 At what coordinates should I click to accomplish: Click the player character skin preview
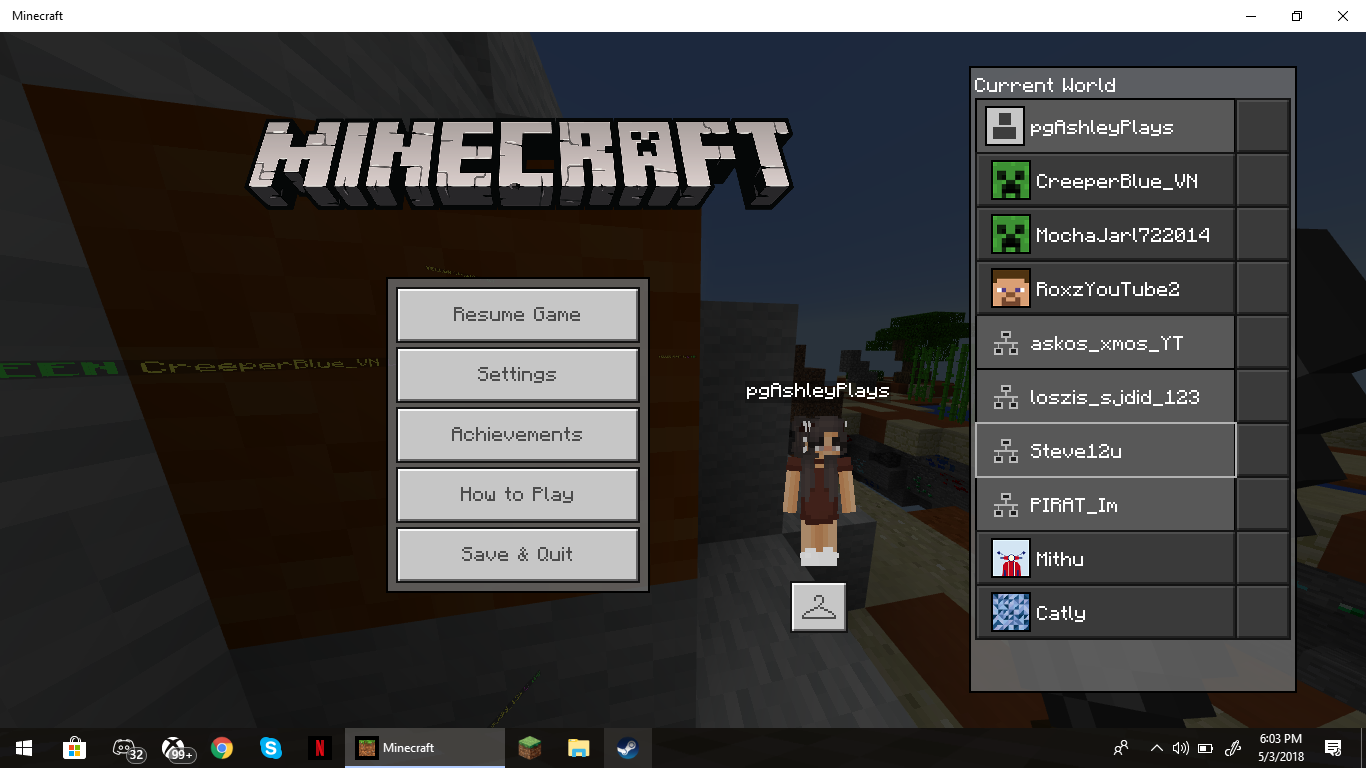click(x=819, y=490)
